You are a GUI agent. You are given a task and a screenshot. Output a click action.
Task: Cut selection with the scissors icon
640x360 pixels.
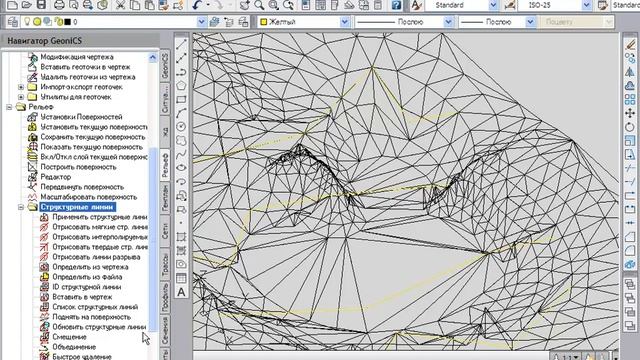[120, 5]
